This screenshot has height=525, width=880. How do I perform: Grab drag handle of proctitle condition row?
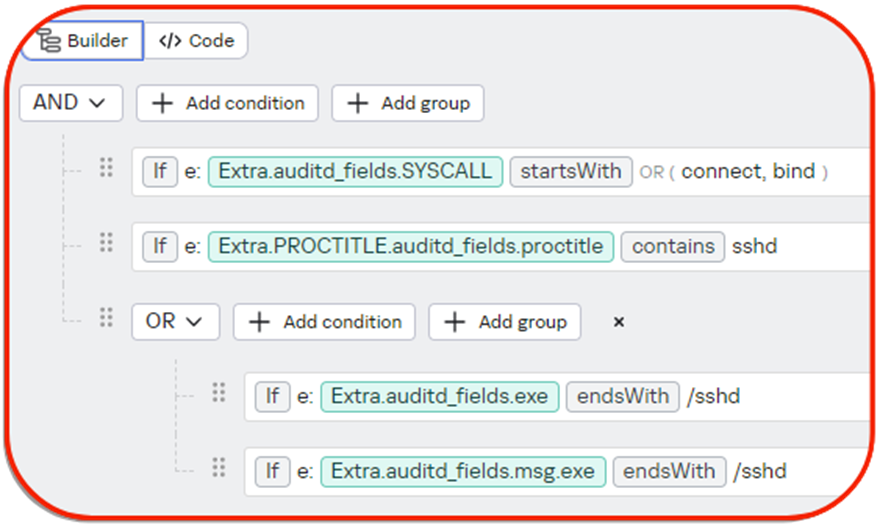tap(106, 243)
